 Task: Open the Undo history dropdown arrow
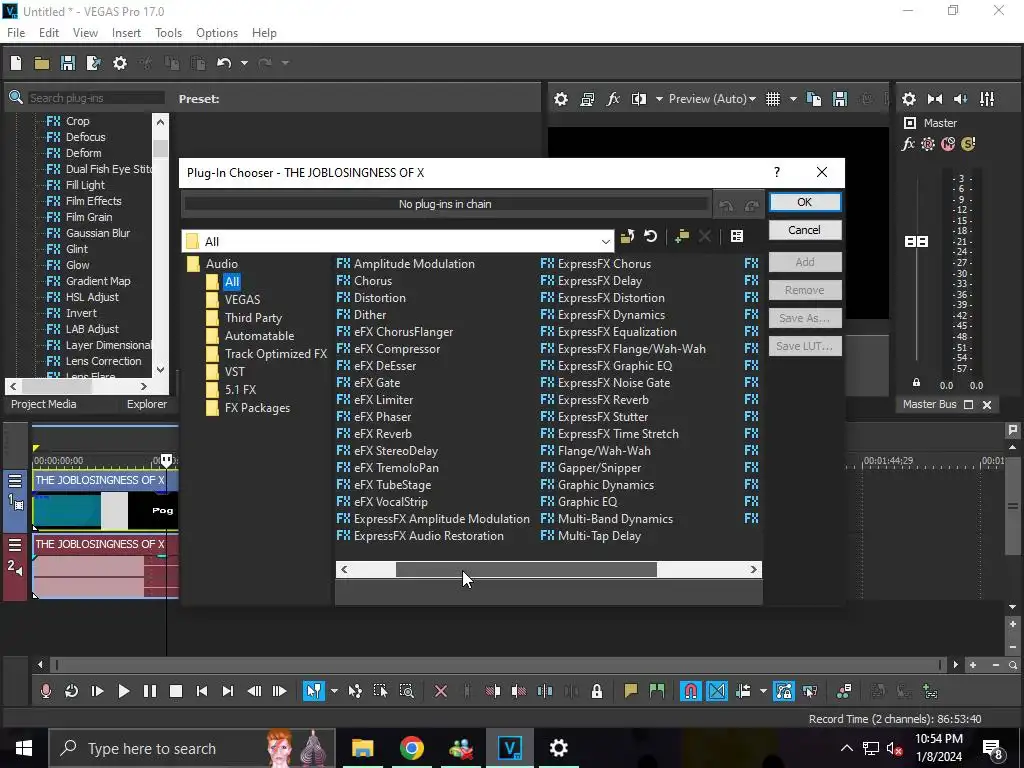click(244, 63)
